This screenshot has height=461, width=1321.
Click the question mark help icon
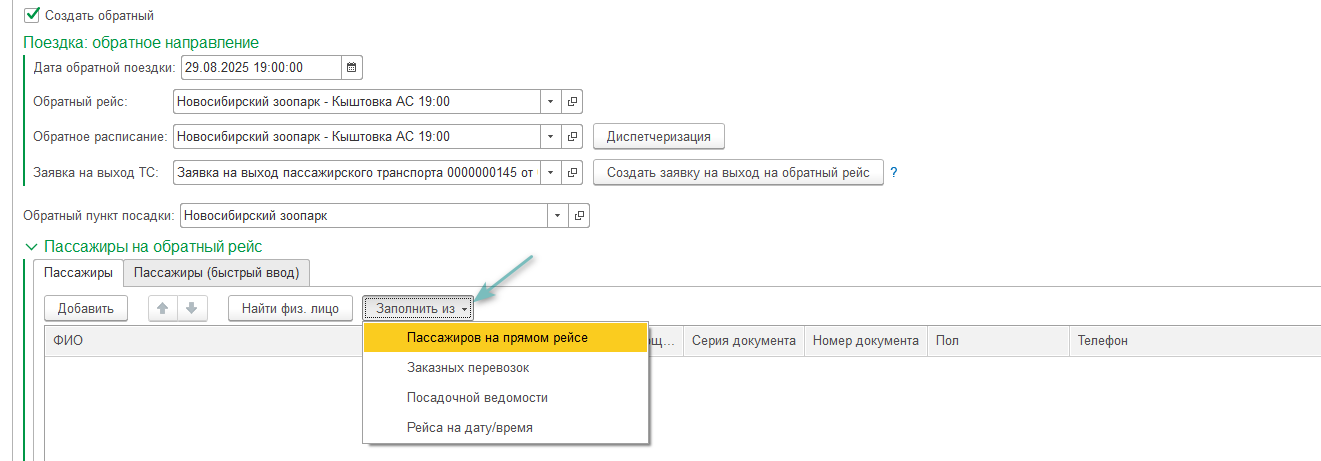coord(894,173)
